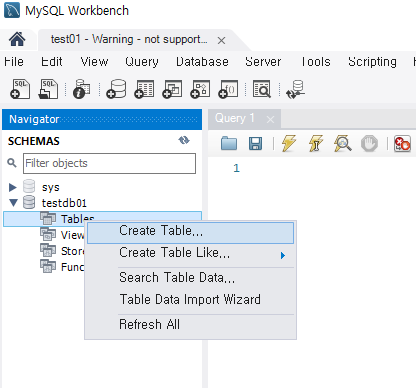This screenshot has width=416, height=388.
Task: Create a new SQL tab icon
Action: pos(20,89)
